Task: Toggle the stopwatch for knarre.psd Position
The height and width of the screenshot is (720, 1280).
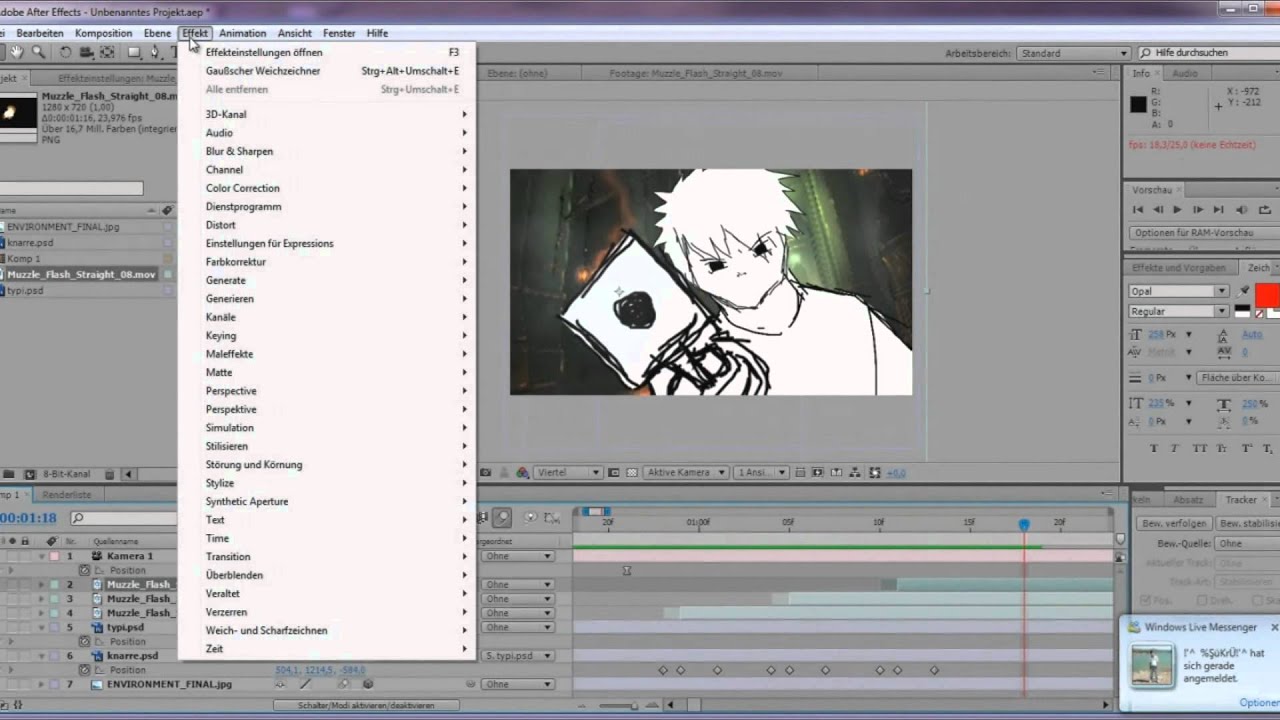Action: tap(85, 670)
